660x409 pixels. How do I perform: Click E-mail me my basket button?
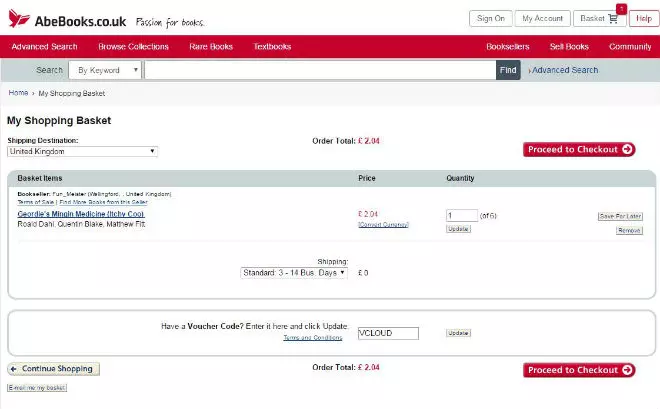[37, 388]
